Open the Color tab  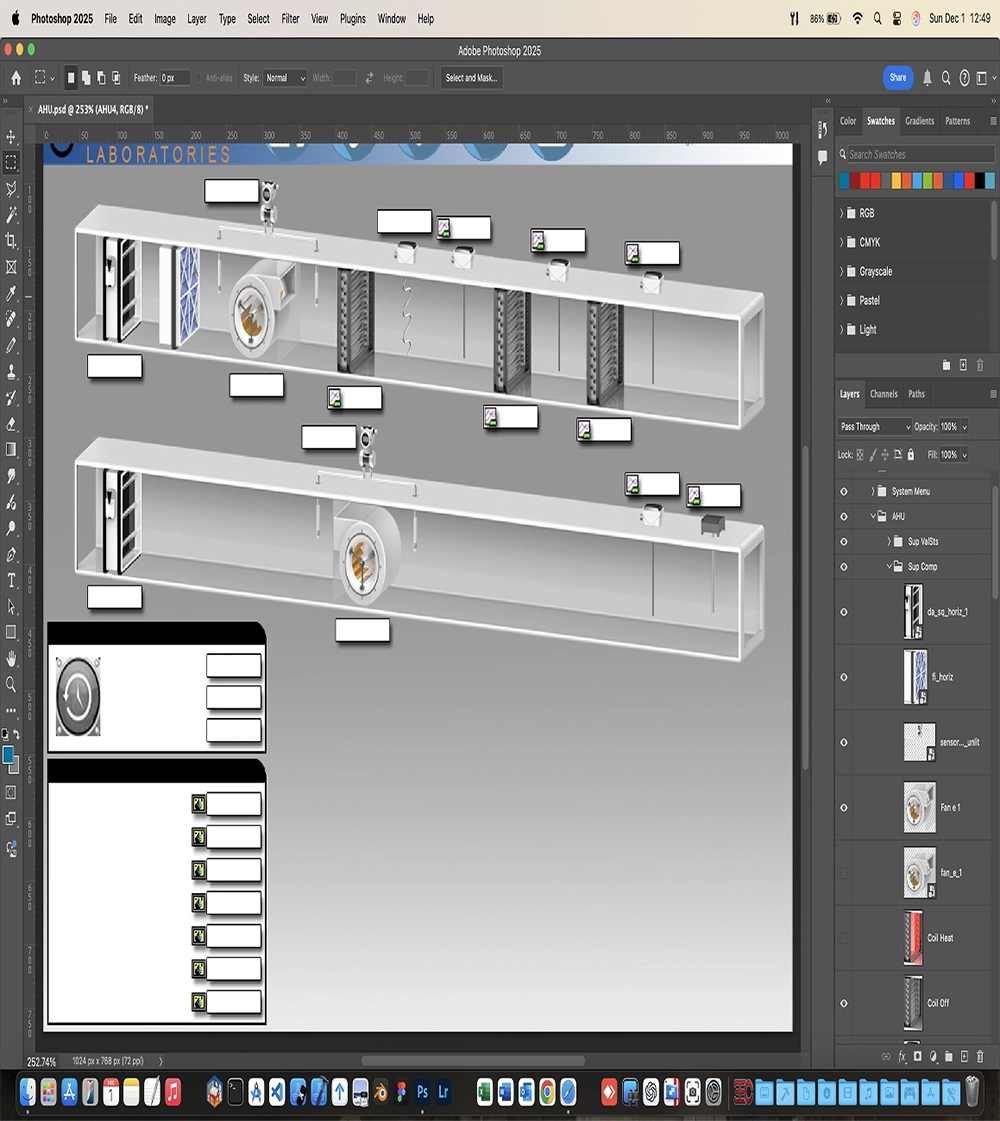[x=848, y=121]
